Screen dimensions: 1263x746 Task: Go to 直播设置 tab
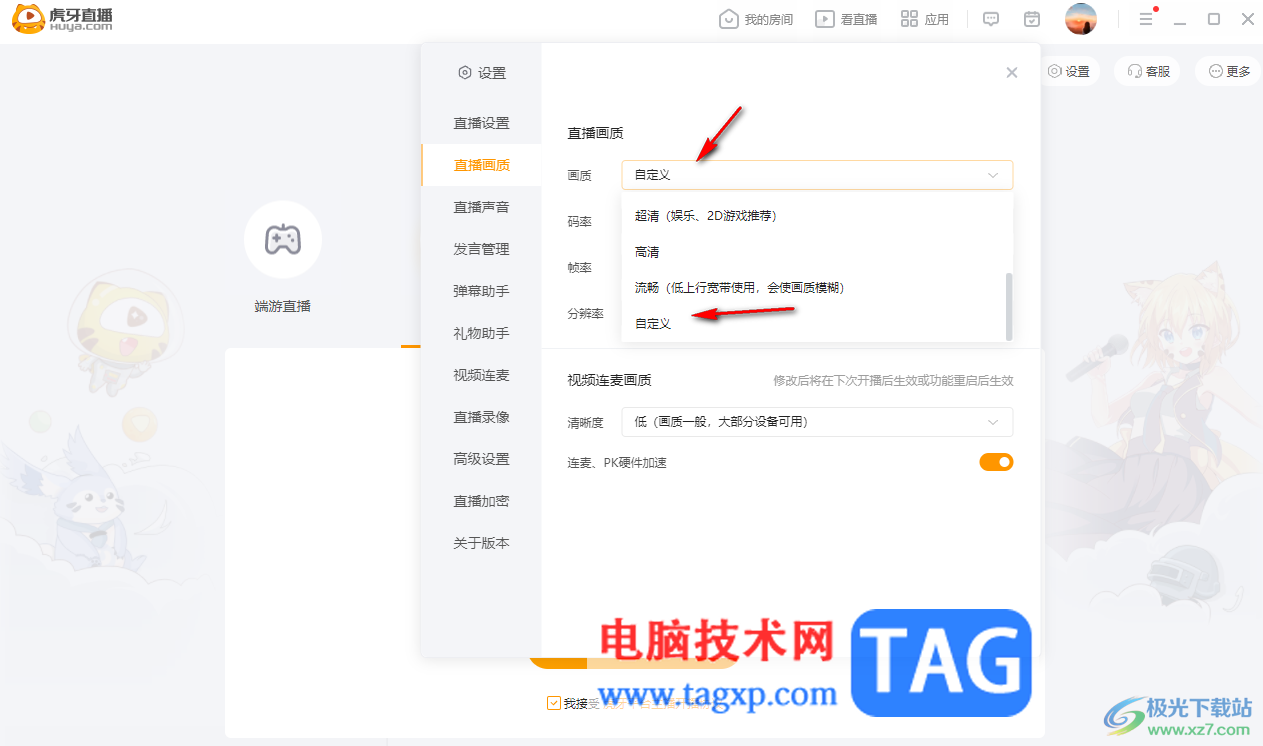click(481, 123)
